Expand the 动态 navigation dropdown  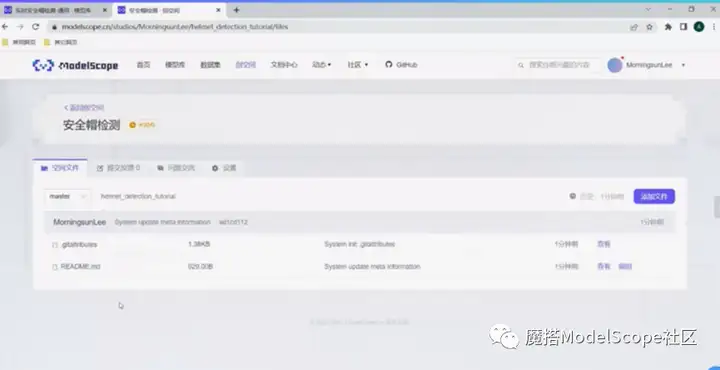click(321, 65)
